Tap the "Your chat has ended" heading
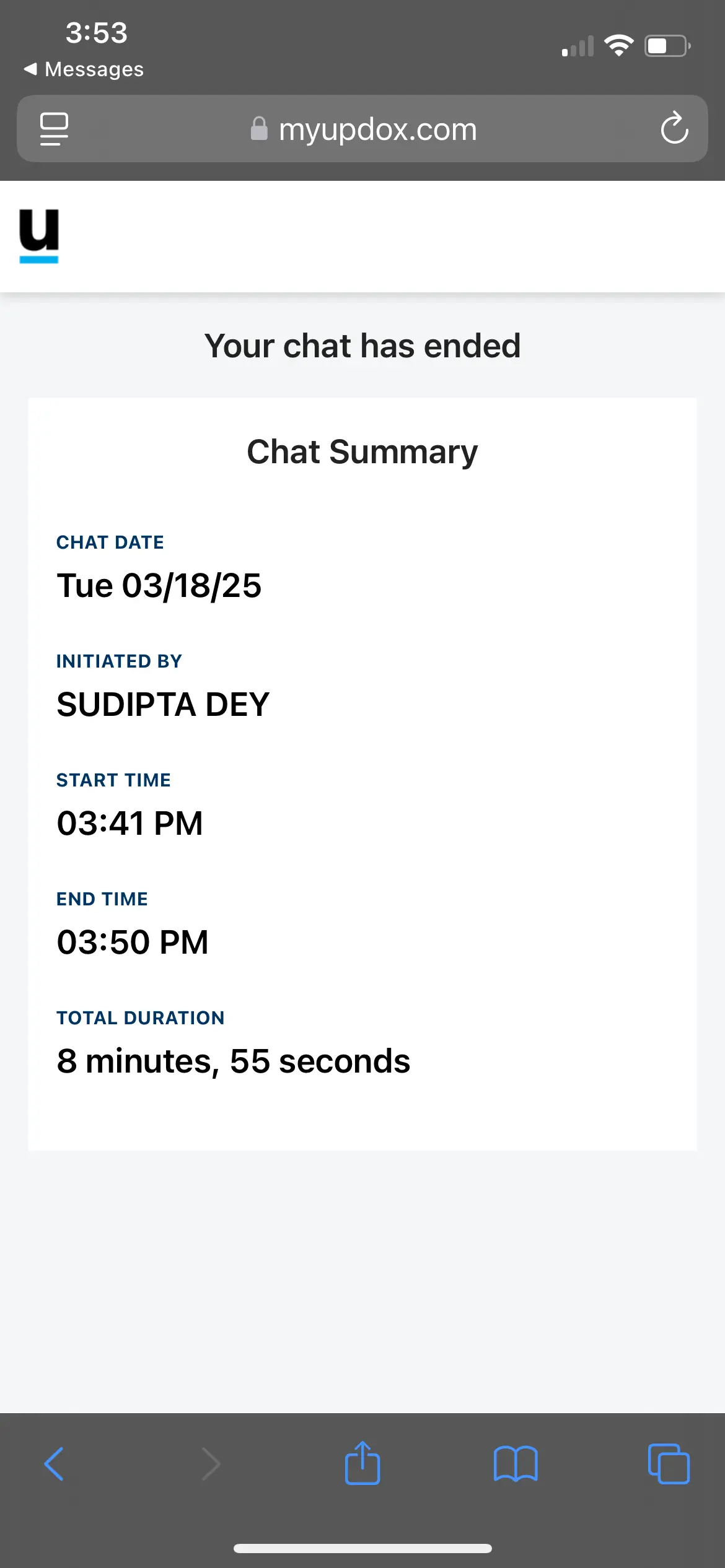 (x=362, y=346)
